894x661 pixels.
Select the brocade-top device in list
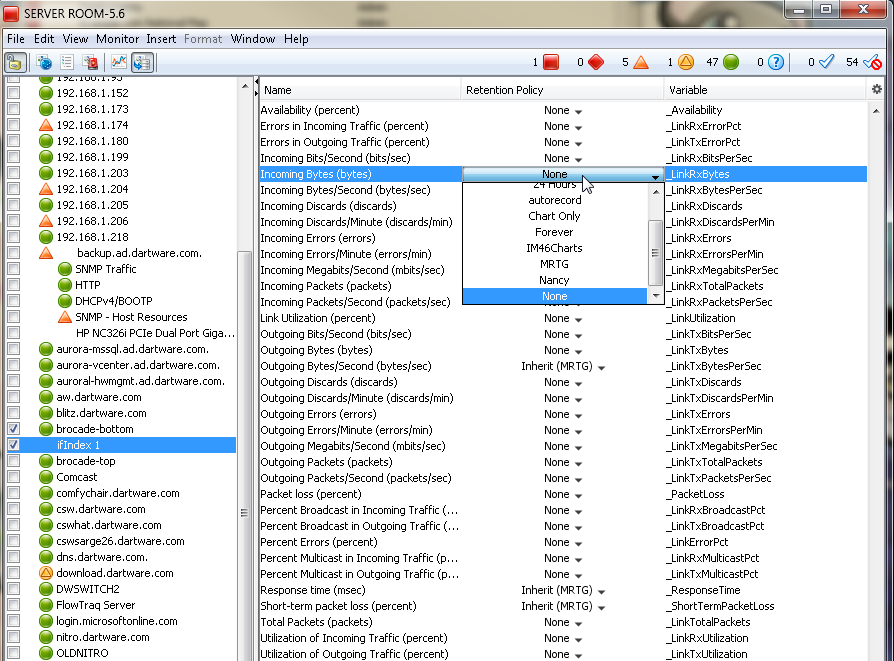[x=85, y=461]
